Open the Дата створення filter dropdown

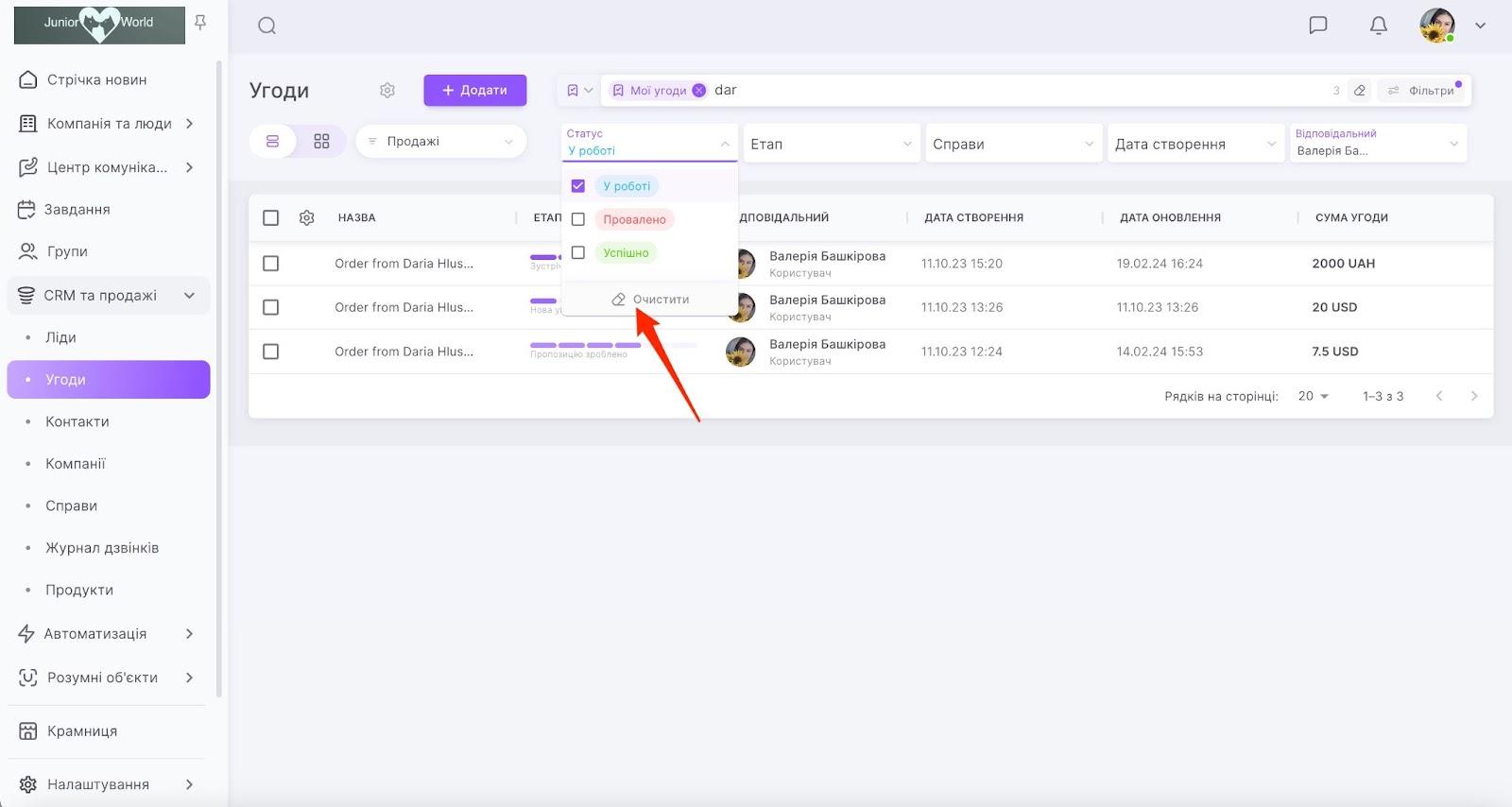(1194, 144)
